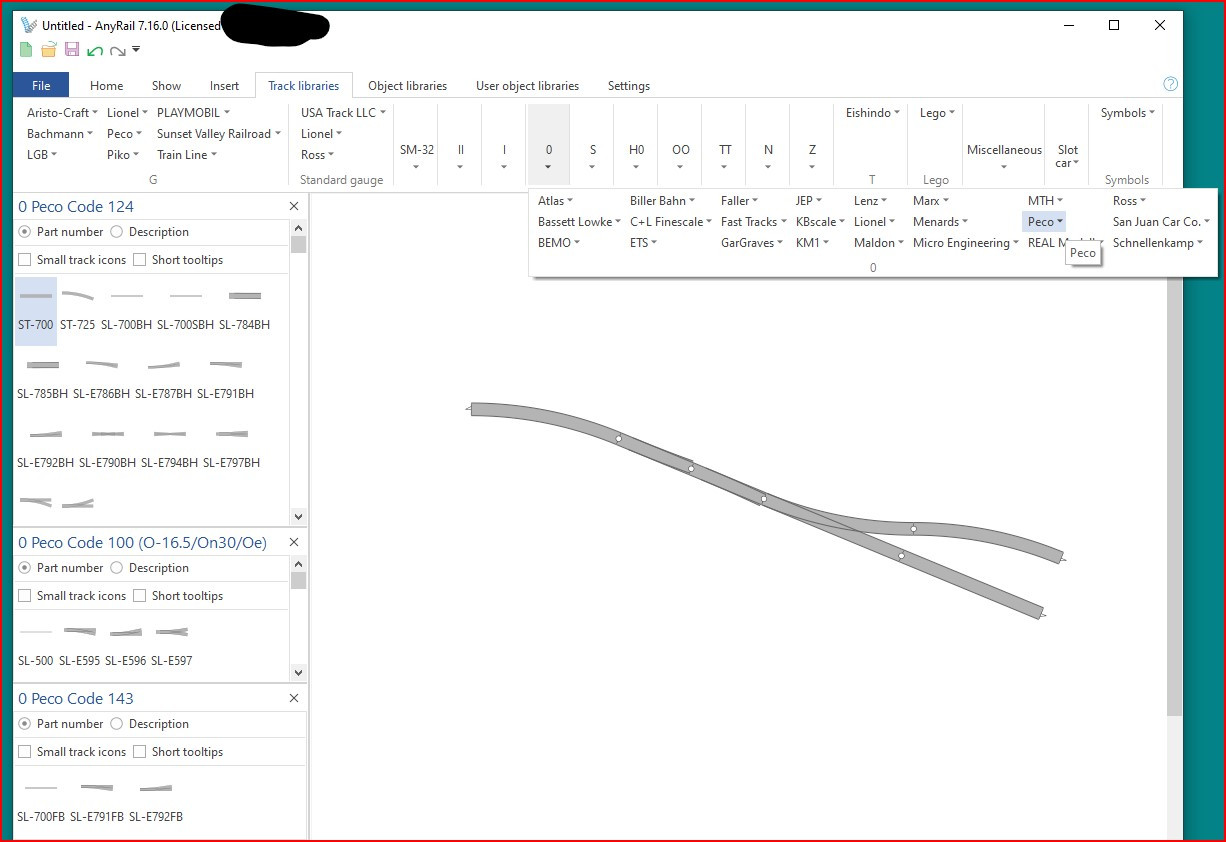Select the SL-500 track in Code 100
Screen dimensions: 1226x842
(36, 646)
